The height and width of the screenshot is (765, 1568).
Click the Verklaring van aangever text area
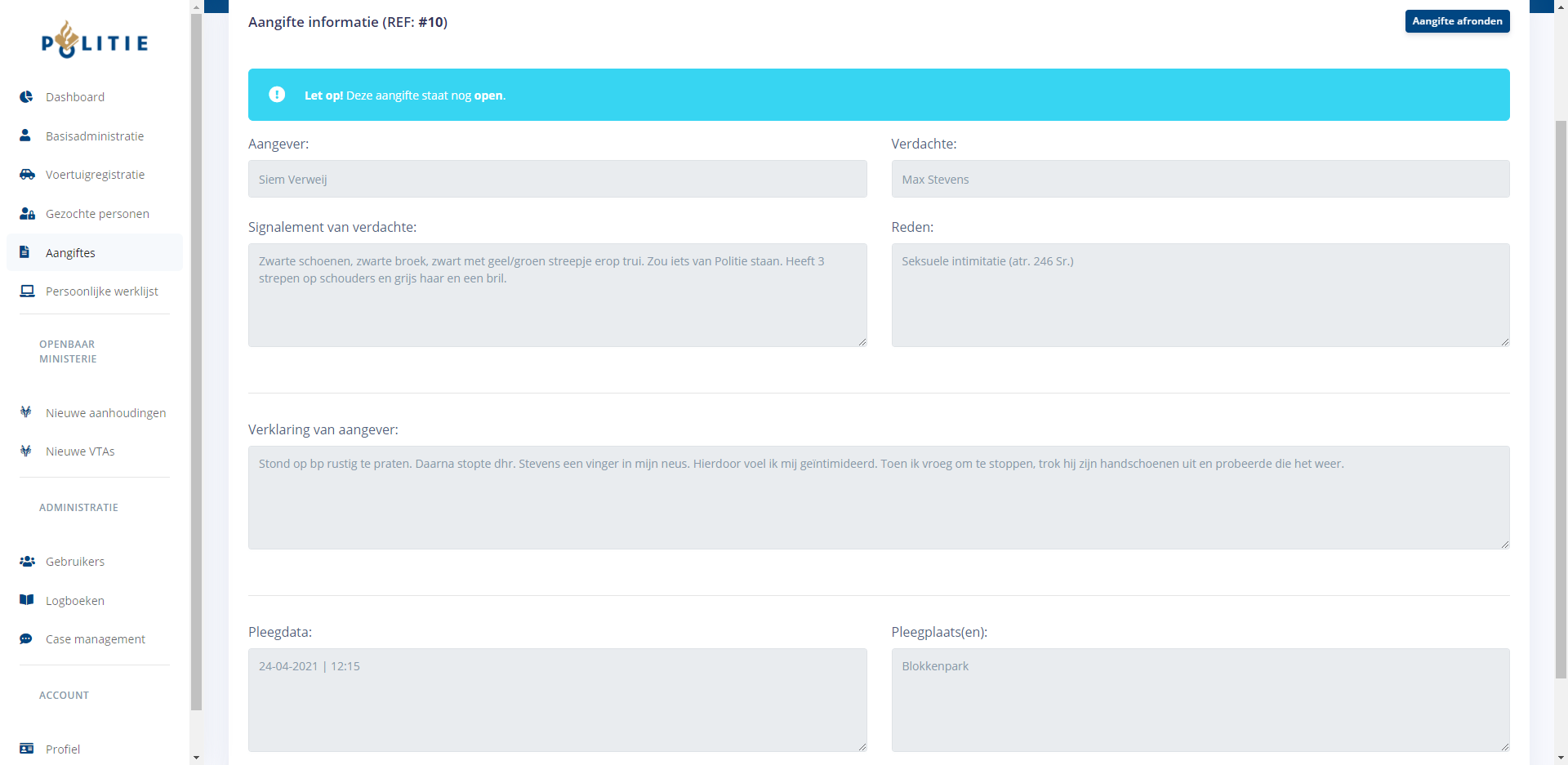tap(878, 497)
